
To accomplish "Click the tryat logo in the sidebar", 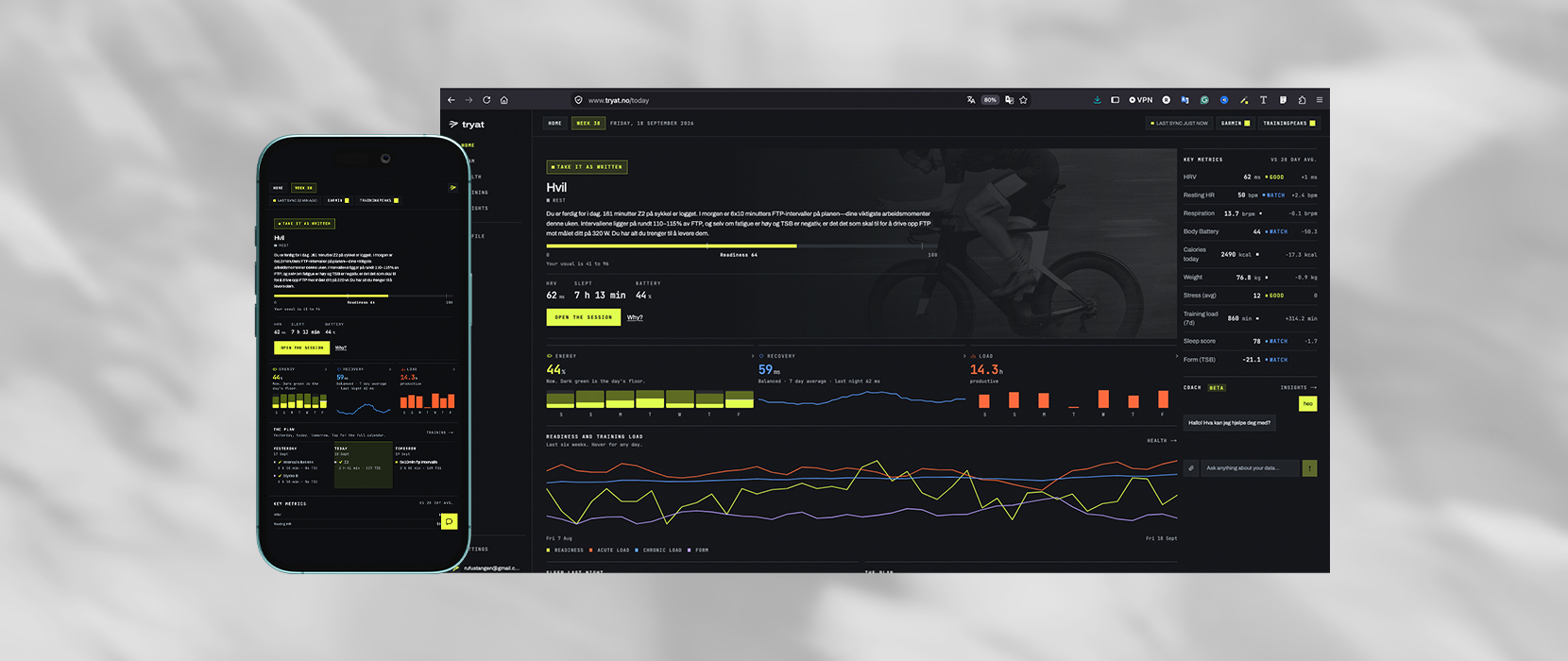I will (467, 125).
